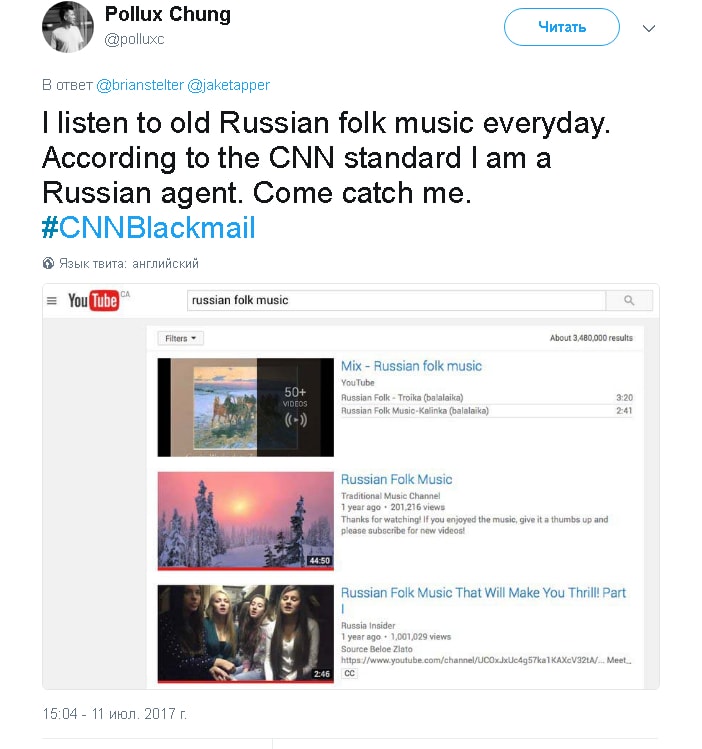Click the YouTube hamburger menu icon
This screenshot has width=702, height=749.
point(52,300)
